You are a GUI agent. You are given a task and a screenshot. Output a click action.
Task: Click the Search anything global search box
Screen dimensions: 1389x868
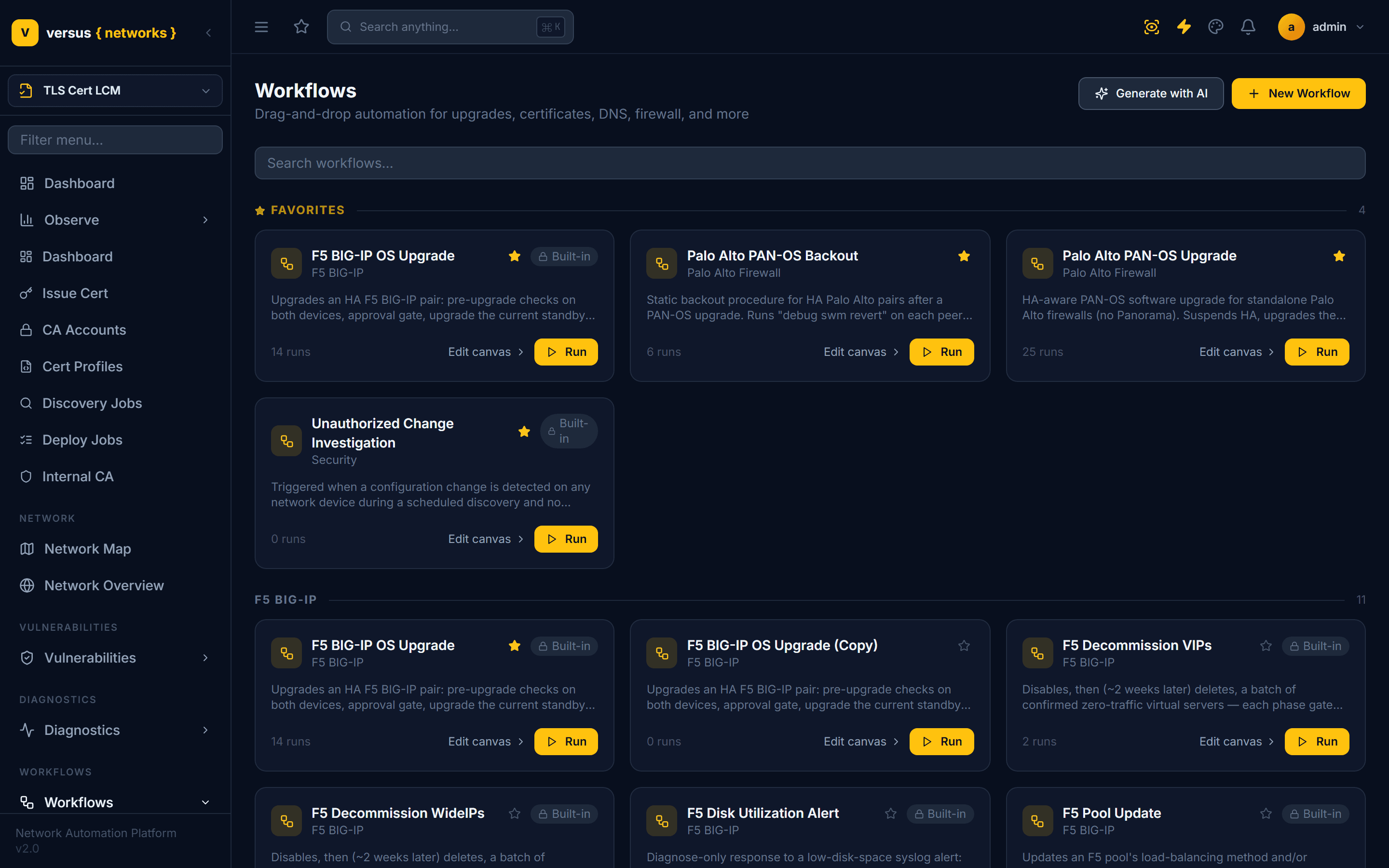click(x=450, y=27)
